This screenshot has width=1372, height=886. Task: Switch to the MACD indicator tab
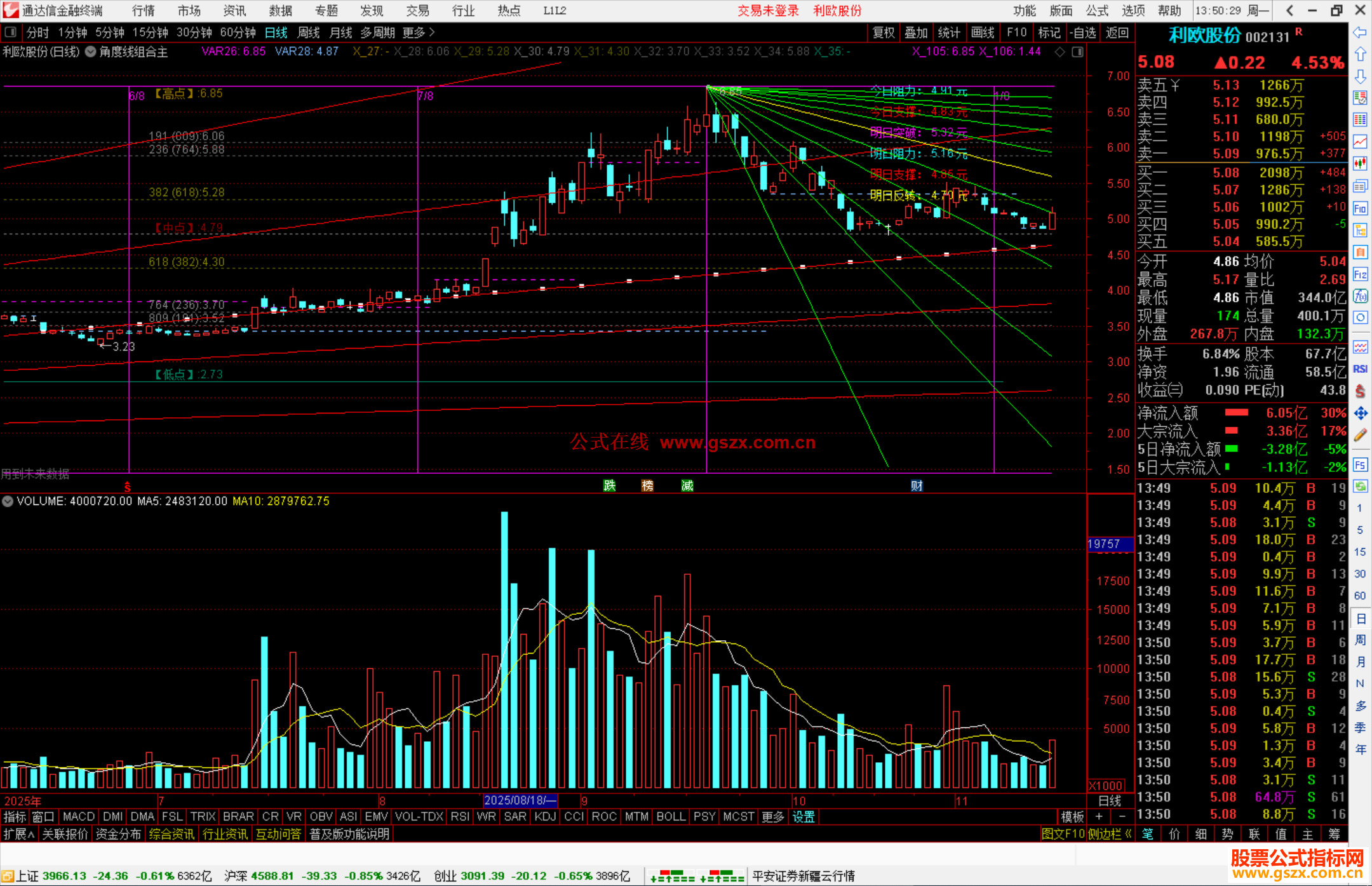click(x=79, y=817)
